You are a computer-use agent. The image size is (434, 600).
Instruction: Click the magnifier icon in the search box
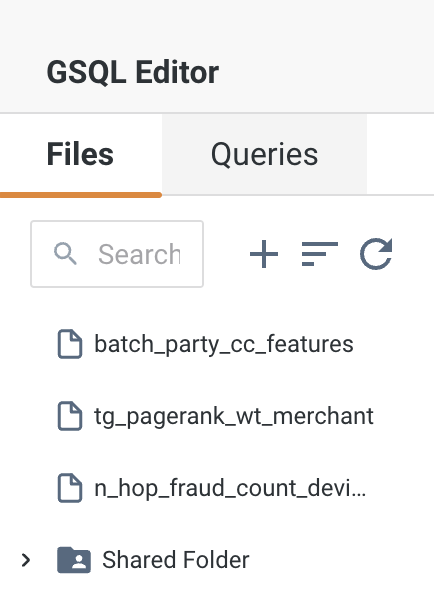pos(65,253)
